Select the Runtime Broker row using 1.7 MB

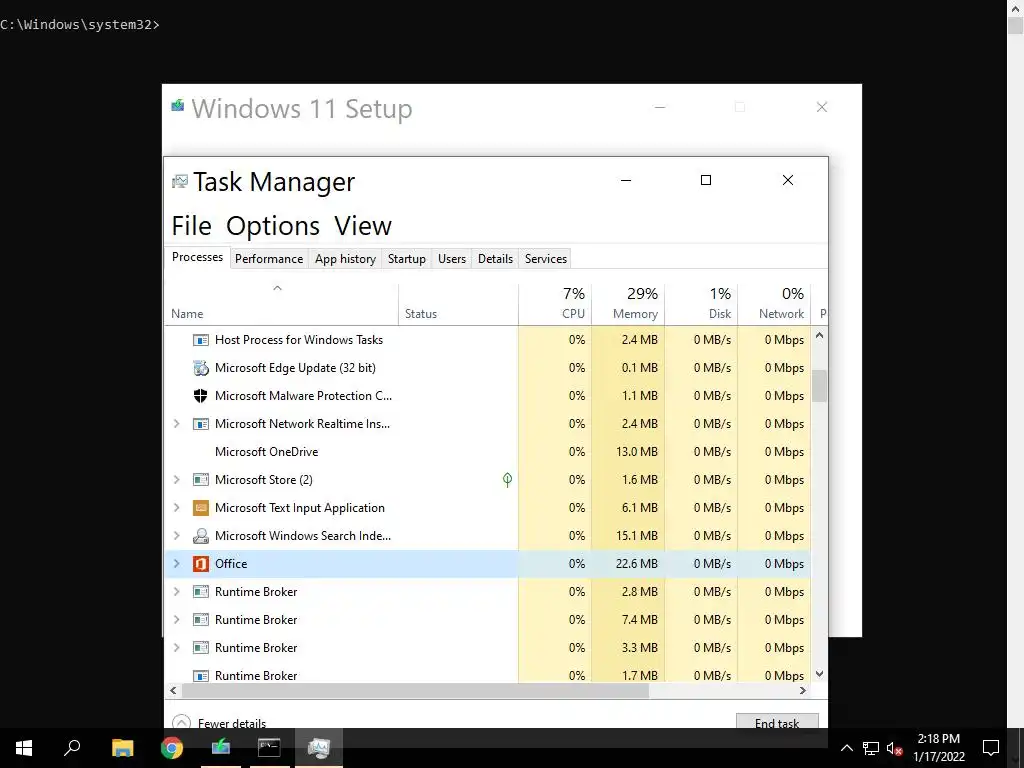488,675
